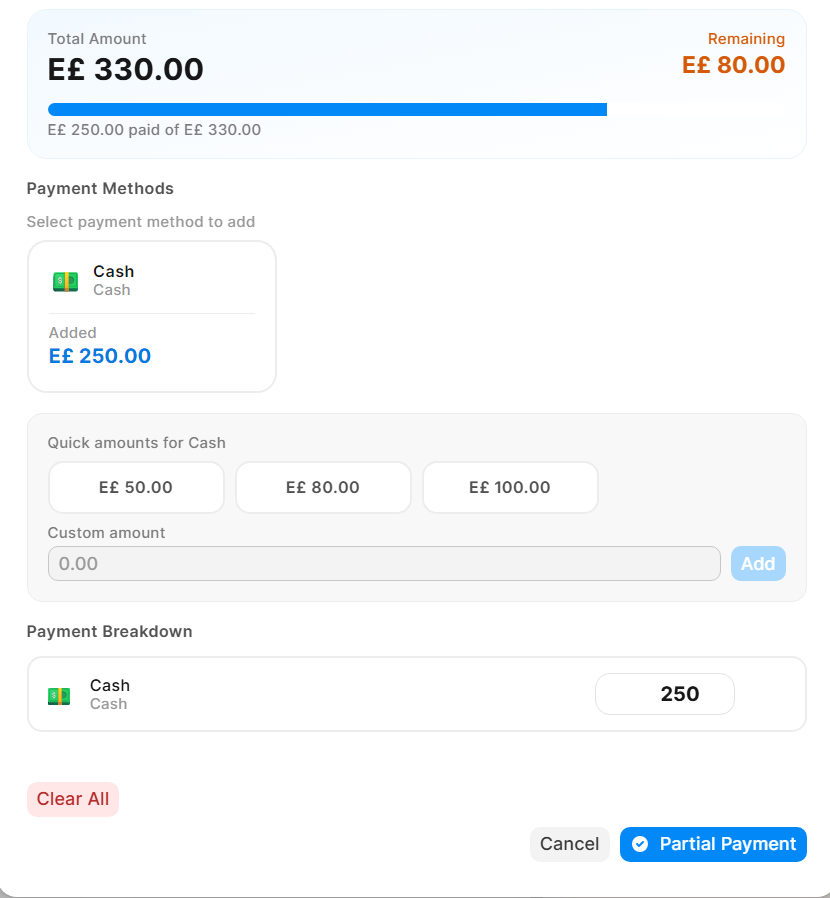Viewport: 830px width, 898px height.
Task: Click the cash icon in Payment Methods card
Action: (x=65, y=281)
